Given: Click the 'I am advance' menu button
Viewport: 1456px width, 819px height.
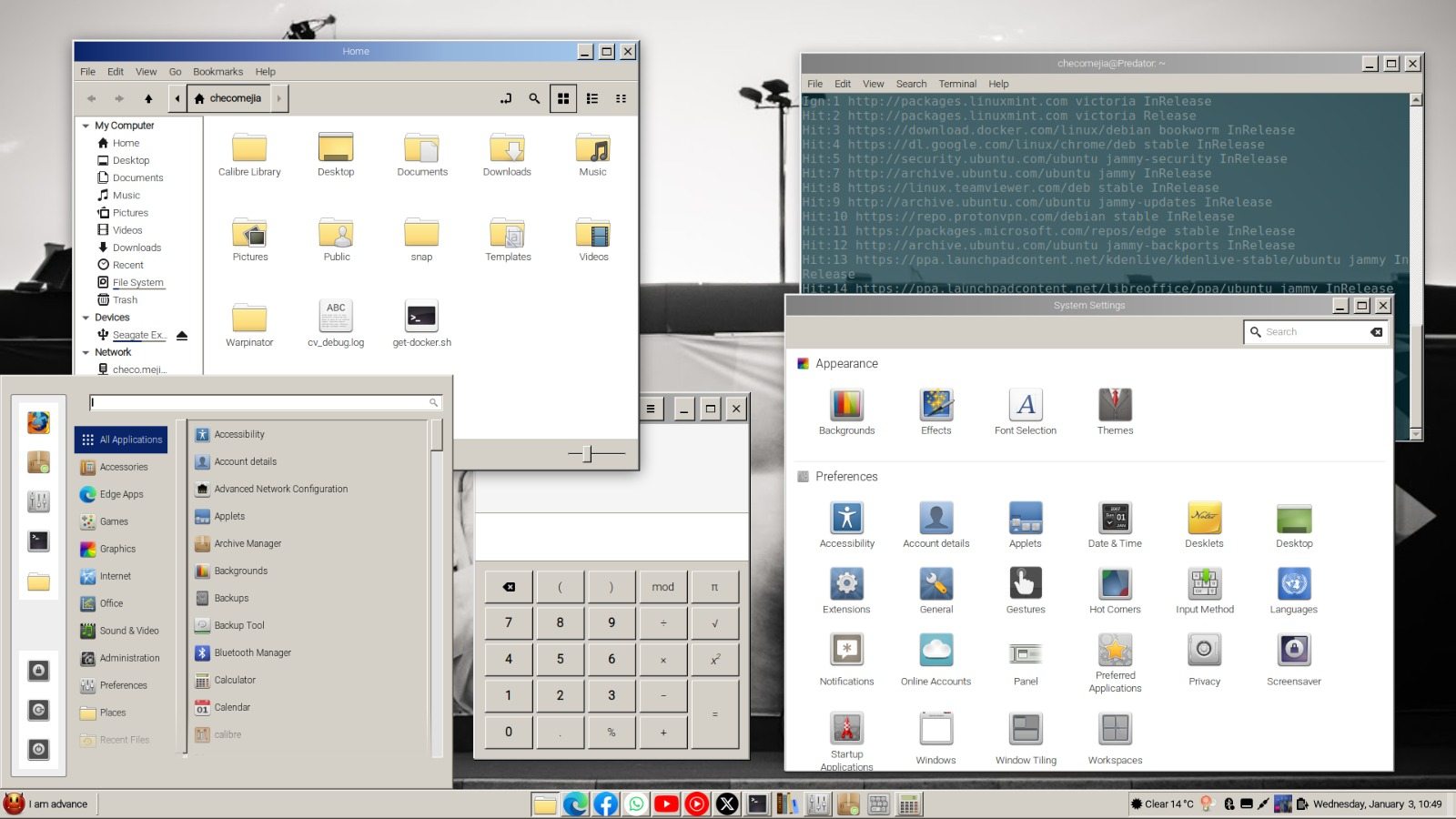Looking at the screenshot, I should [x=48, y=804].
